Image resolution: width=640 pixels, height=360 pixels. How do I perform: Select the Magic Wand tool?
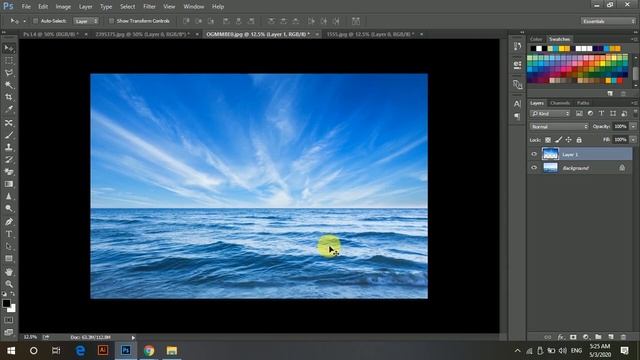(x=9, y=85)
